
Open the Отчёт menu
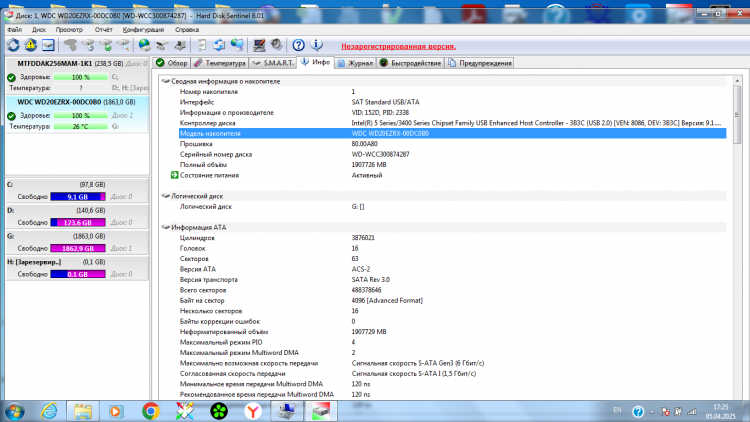(103, 30)
